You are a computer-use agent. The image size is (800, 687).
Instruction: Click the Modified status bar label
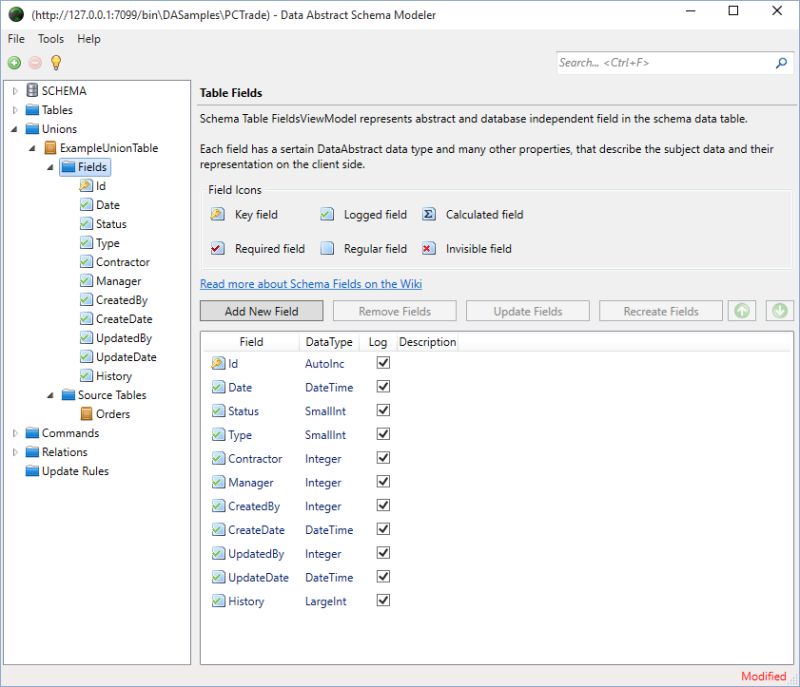pos(763,676)
